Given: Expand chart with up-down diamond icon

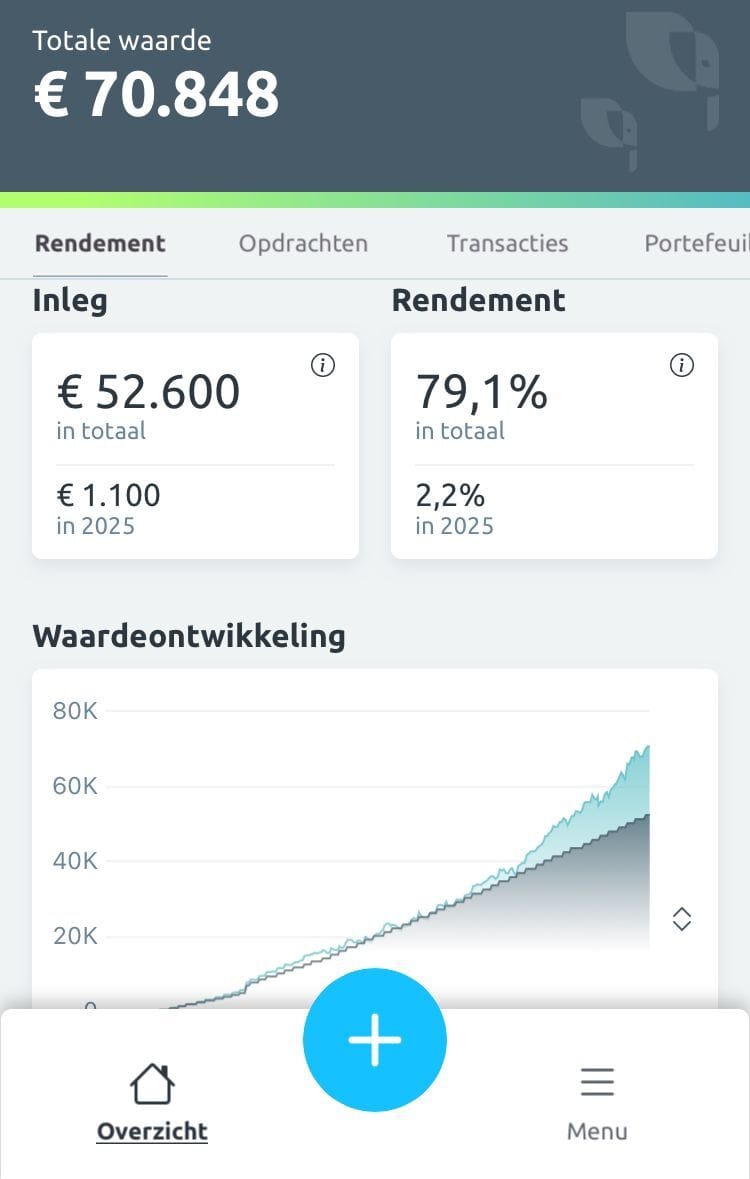Looking at the screenshot, I should pos(682,919).
